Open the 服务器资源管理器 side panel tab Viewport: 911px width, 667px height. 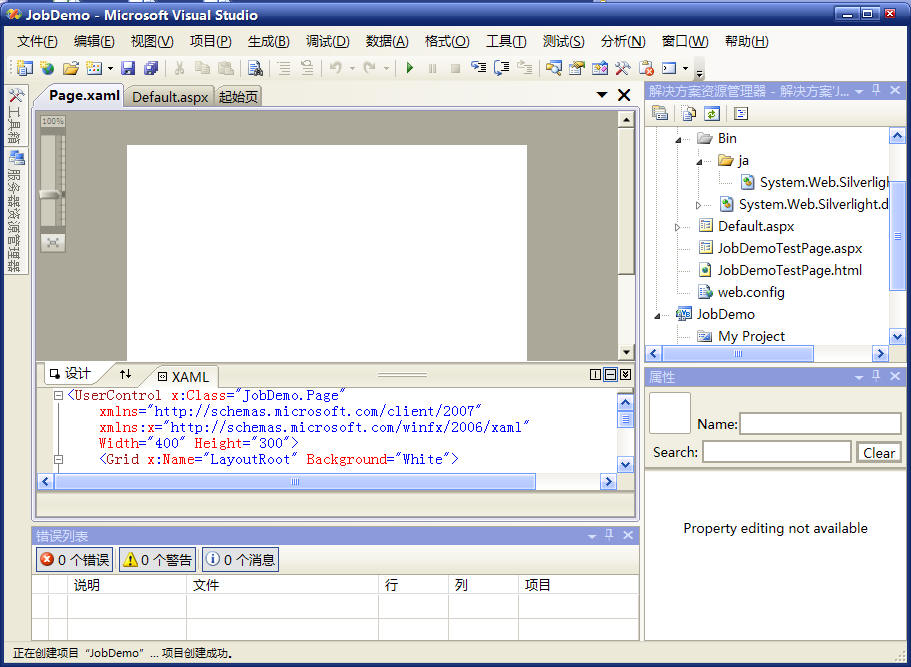[15, 211]
